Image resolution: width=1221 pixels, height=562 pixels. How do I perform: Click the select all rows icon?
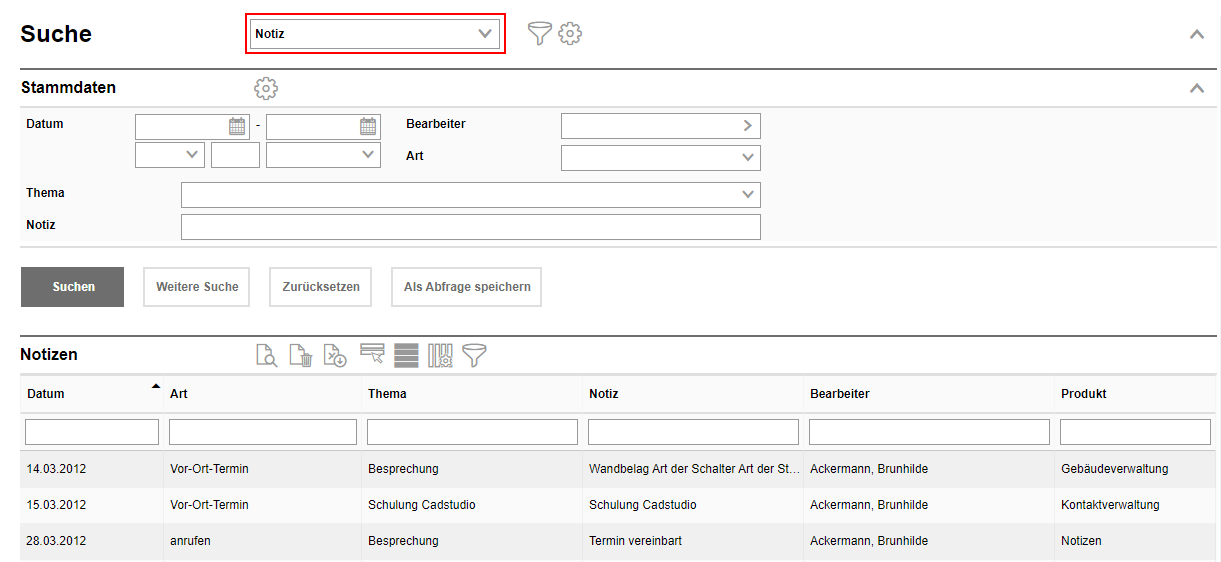pos(406,355)
